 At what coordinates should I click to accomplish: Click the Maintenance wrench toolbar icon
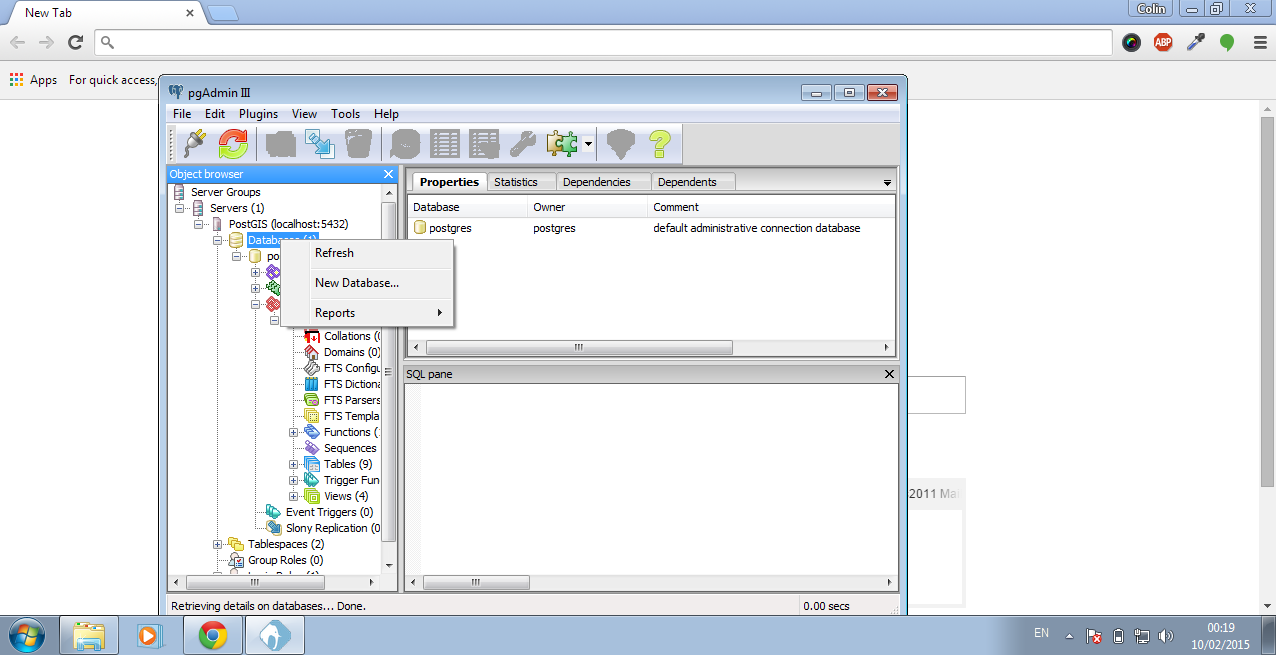pos(523,144)
